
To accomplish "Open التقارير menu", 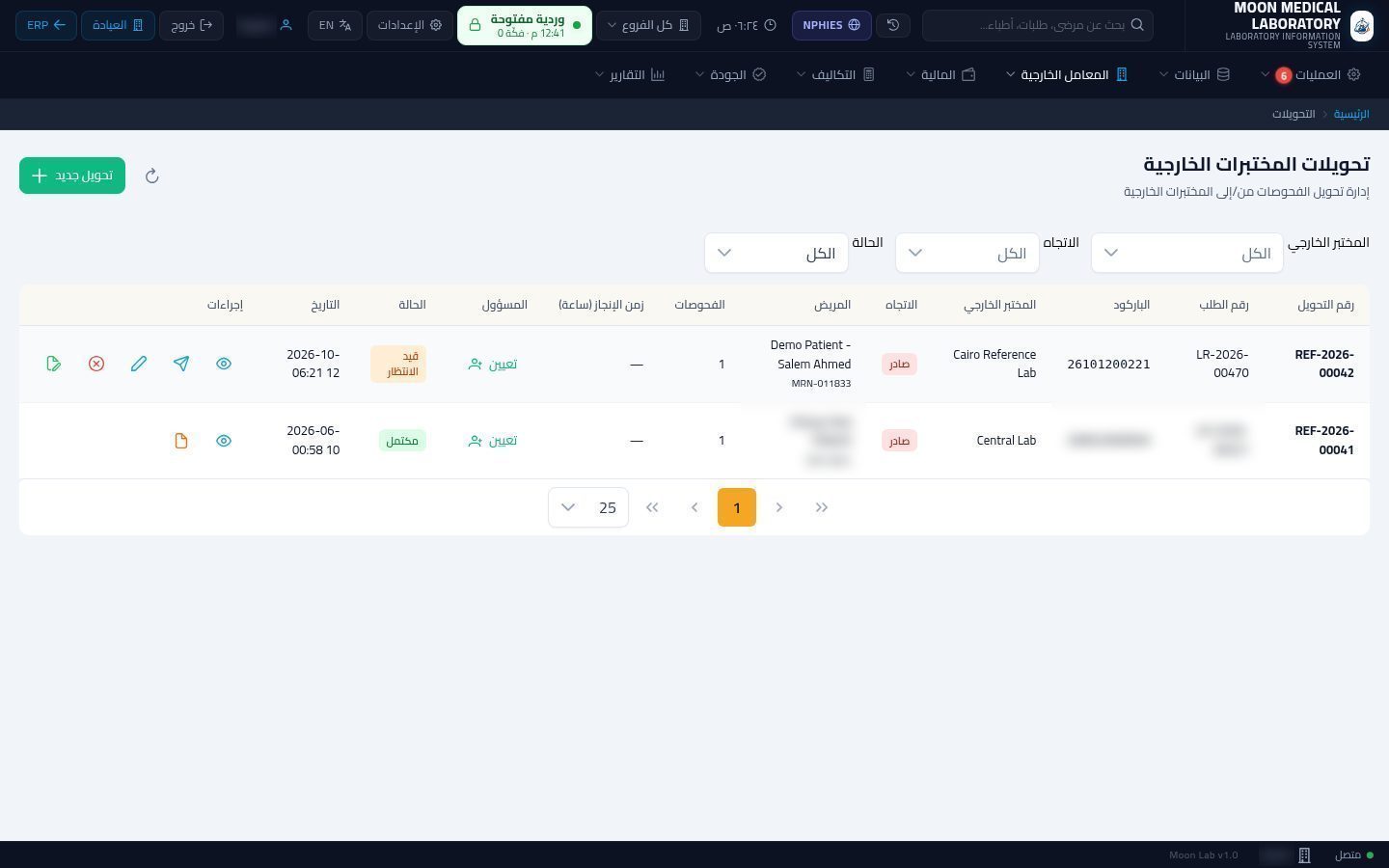I will 630,74.
